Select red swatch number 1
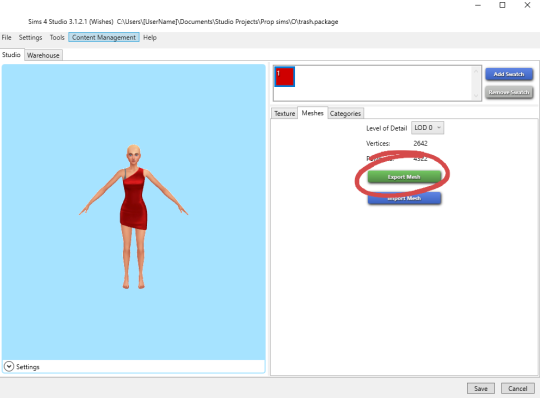Viewport: 540px width, 398px height. pyautogui.click(x=284, y=76)
